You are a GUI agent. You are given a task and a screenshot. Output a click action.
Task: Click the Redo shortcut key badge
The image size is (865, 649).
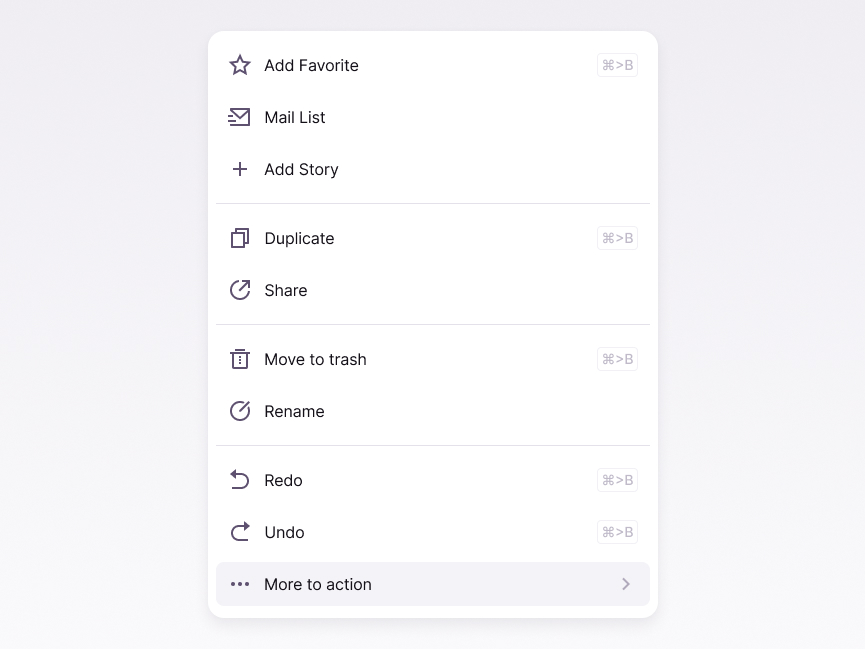coord(617,480)
